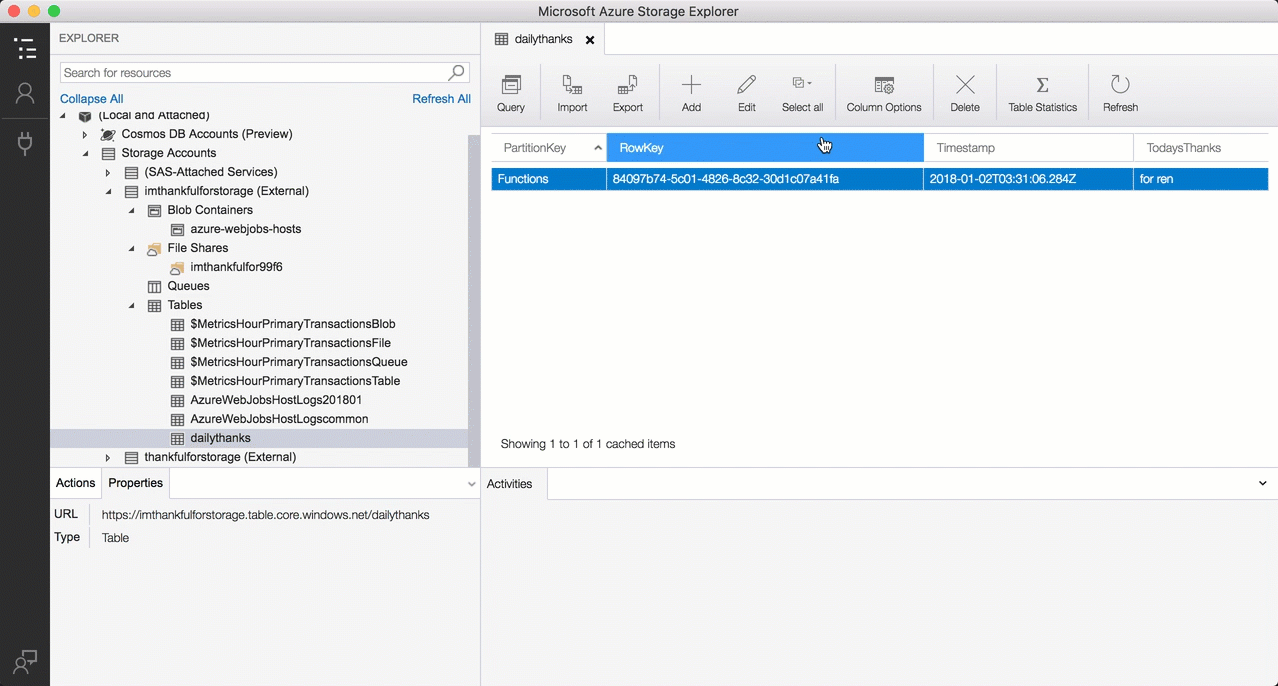Image resolution: width=1278 pixels, height=686 pixels.
Task: Expand the (SAS-Attached Services) arrow
Action: pyautogui.click(x=108, y=172)
